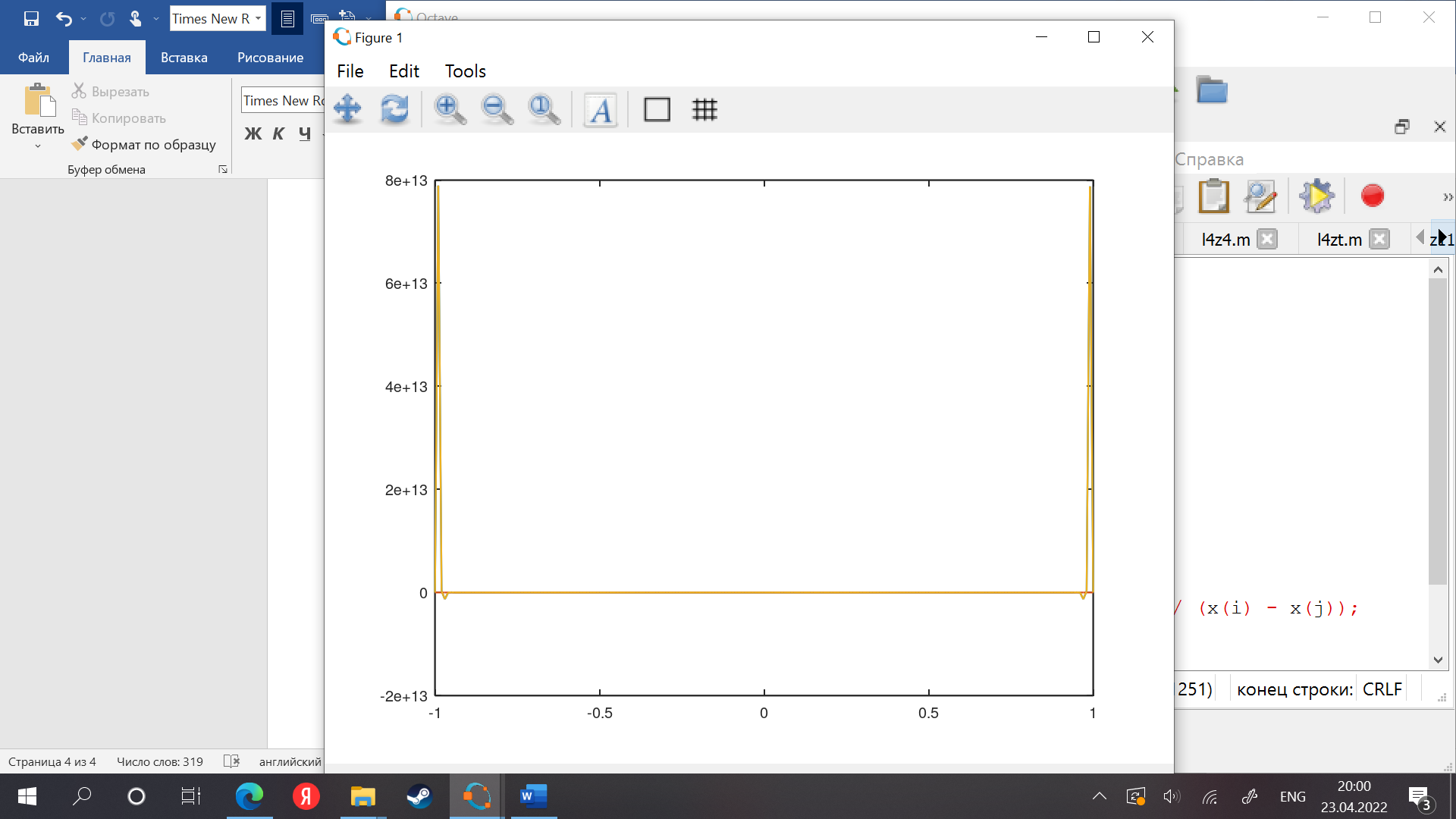Viewport: 1456px width, 819px height.
Task: Click Octave find and replace icon
Action: tap(1260, 196)
